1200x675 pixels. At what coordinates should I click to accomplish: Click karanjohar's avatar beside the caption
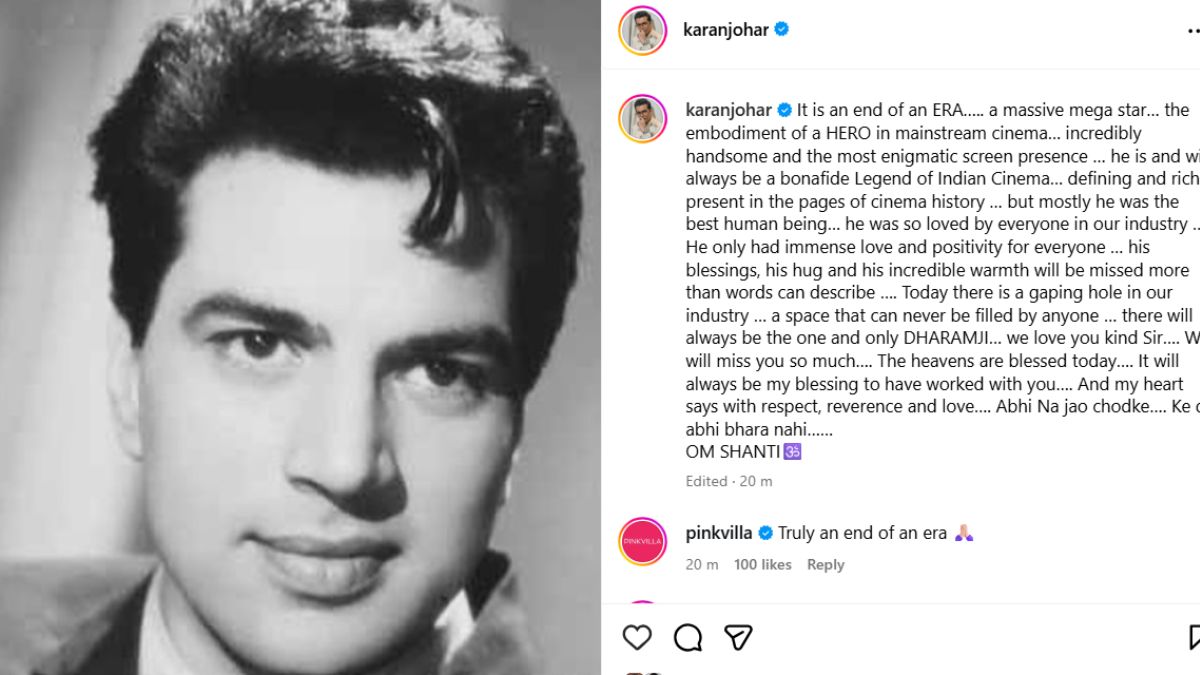(x=642, y=119)
